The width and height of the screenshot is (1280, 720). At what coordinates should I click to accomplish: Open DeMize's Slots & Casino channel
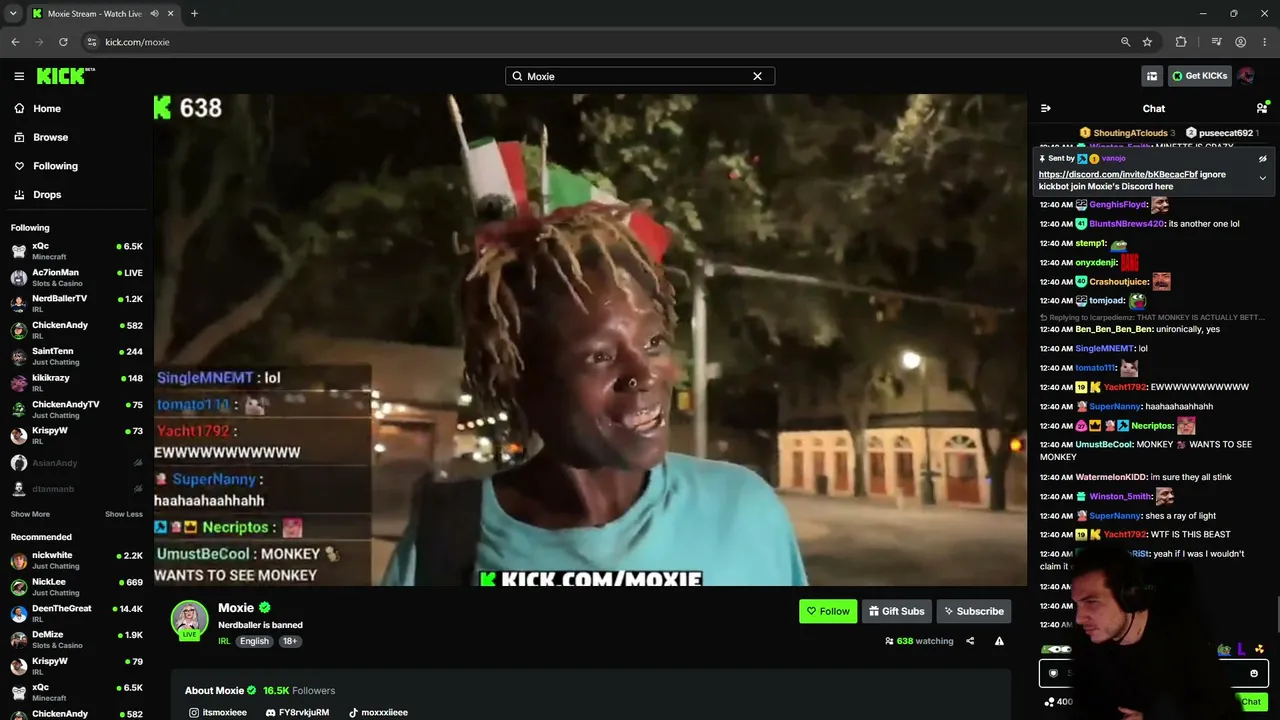point(76,640)
